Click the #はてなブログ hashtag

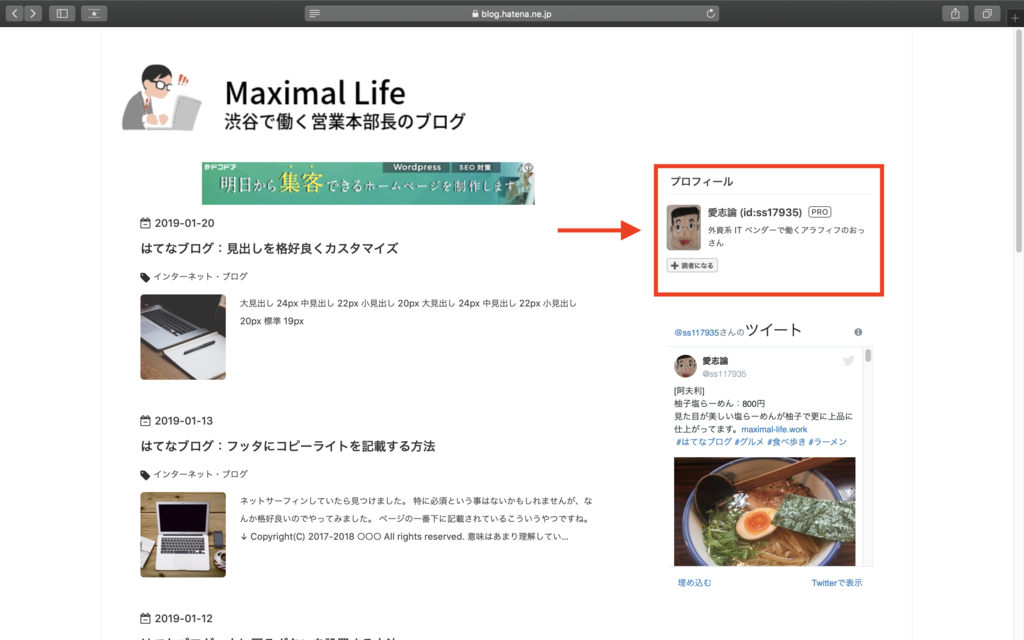pyautogui.click(x=703, y=442)
